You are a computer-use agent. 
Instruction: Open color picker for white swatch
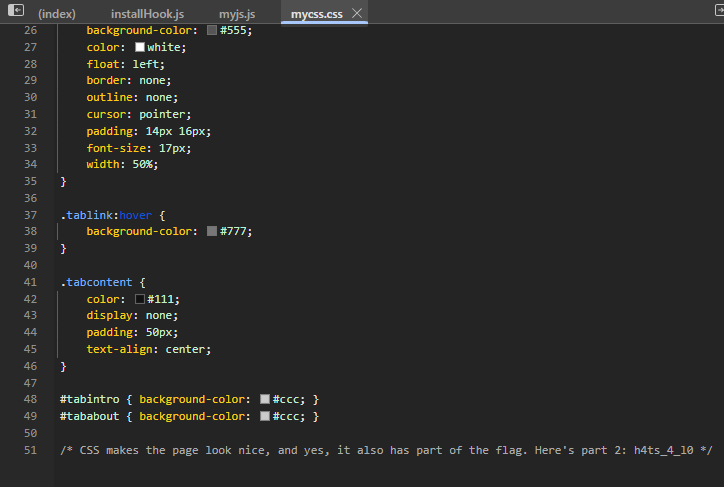coord(140,47)
